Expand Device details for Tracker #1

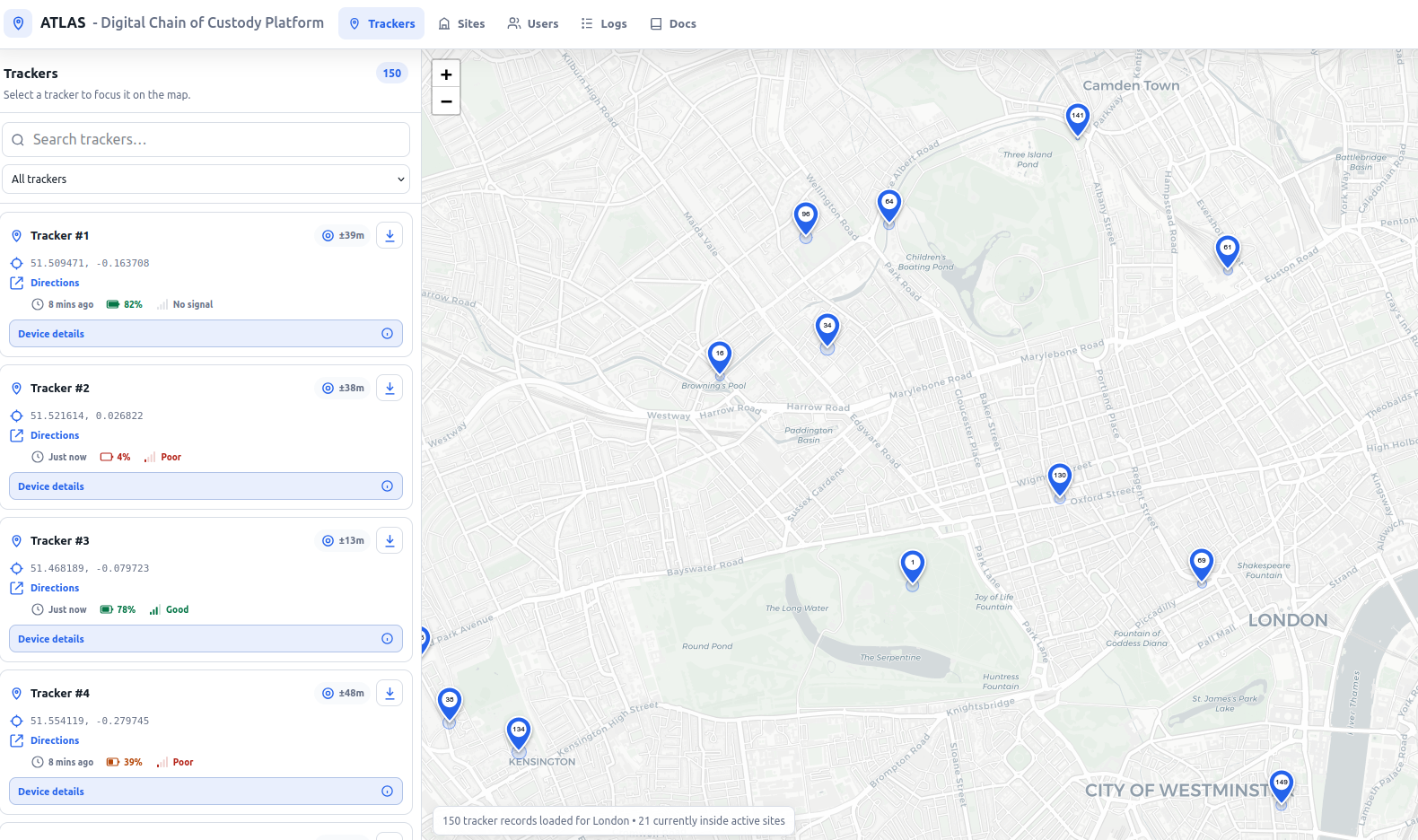click(206, 334)
